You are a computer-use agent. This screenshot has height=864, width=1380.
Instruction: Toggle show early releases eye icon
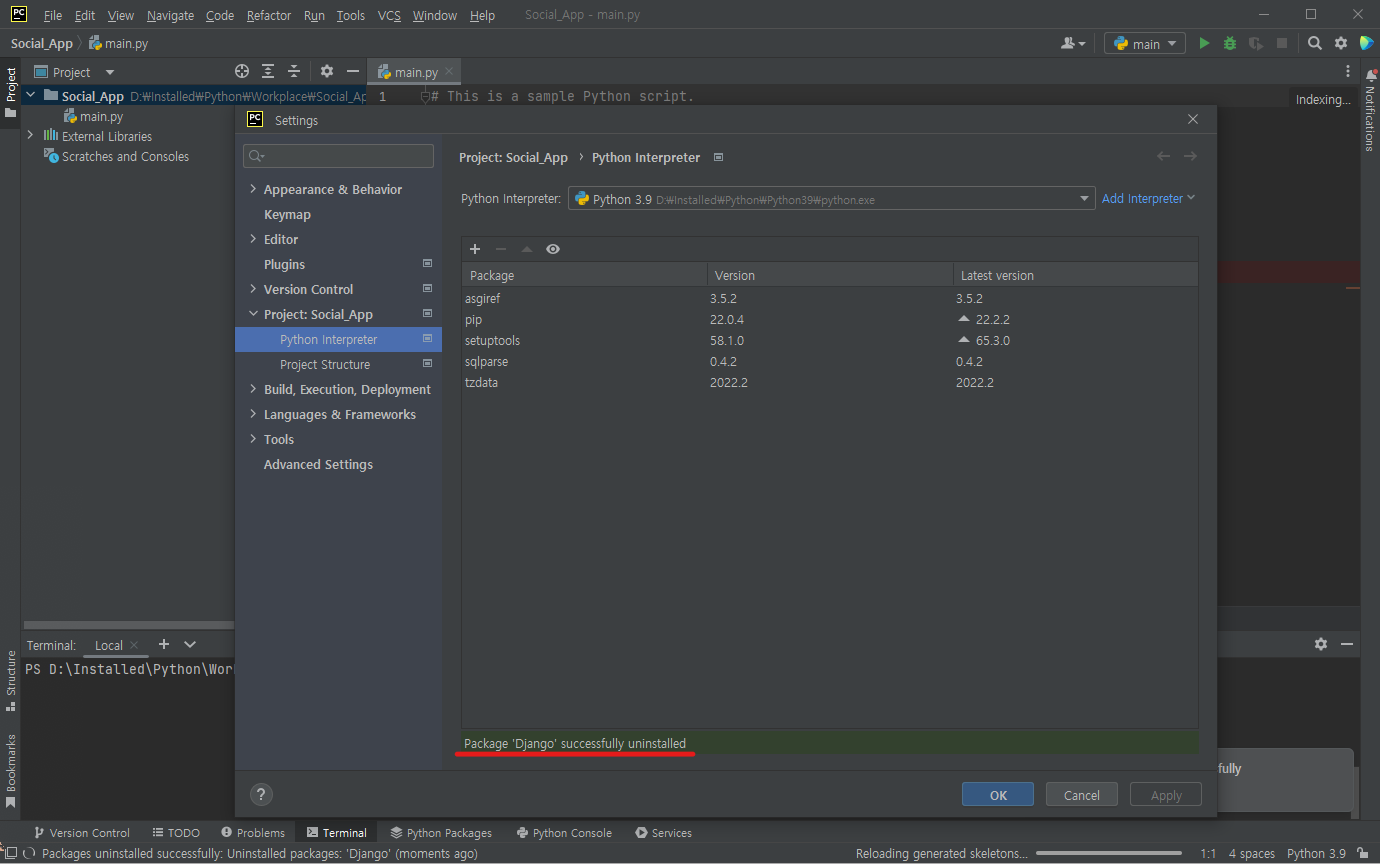click(553, 249)
